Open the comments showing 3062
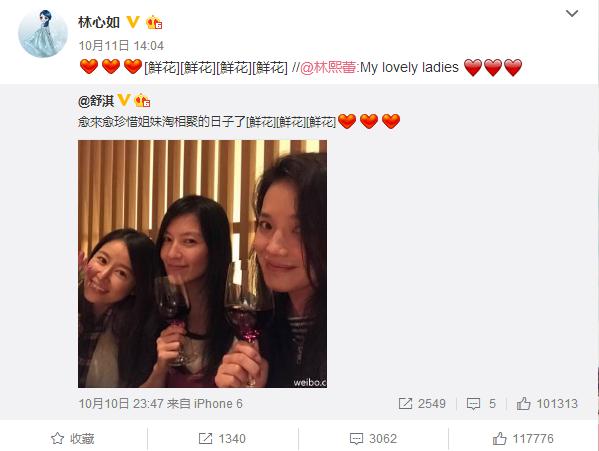 (x=373, y=438)
